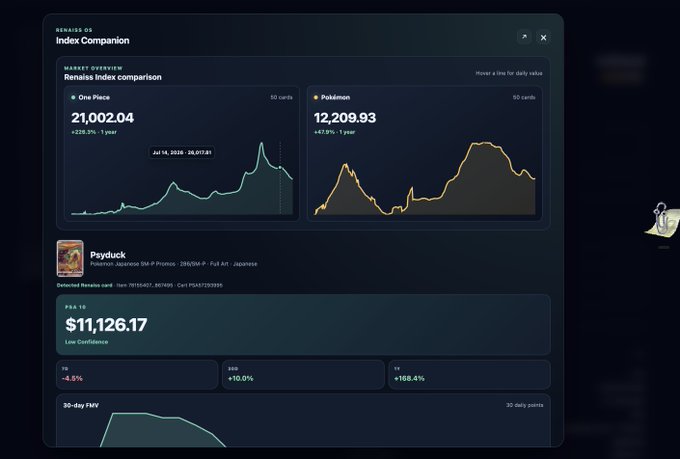Select the 1Y change stat box
The height and width of the screenshot is (459, 680).
pyautogui.click(x=469, y=374)
